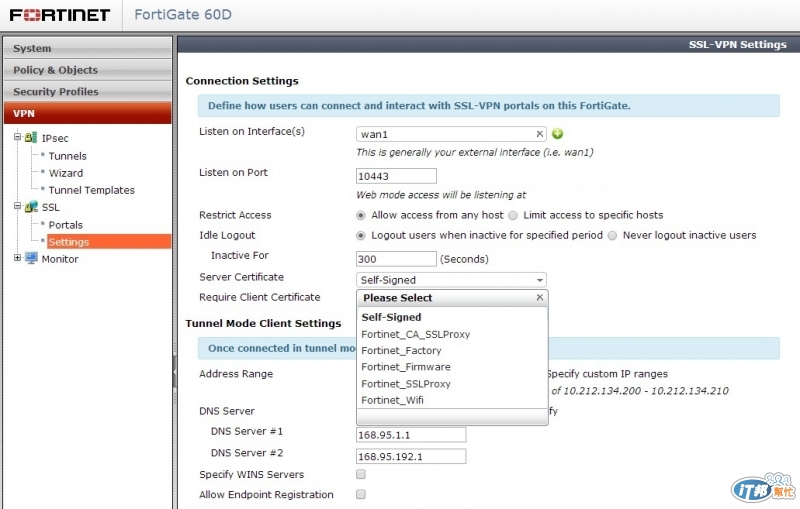Click the VPN section header

pos(88,113)
